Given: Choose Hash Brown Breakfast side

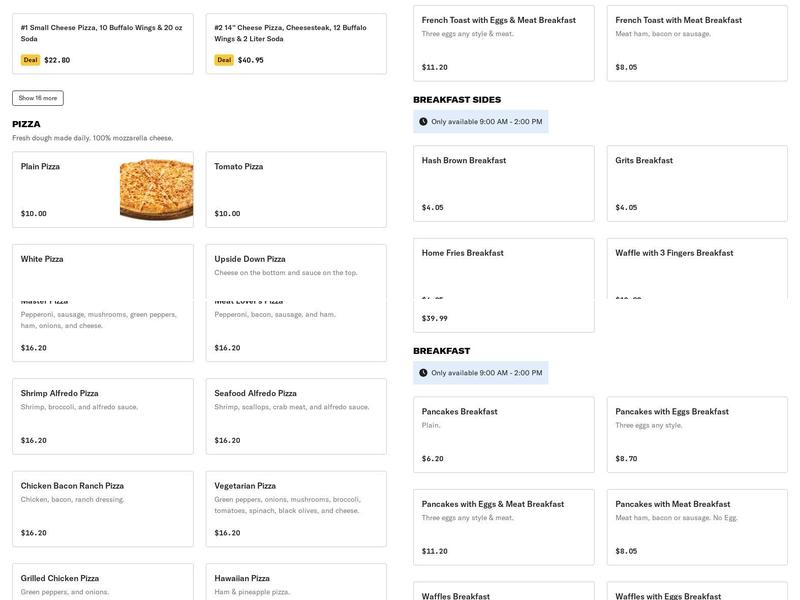Looking at the screenshot, I should [504, 184].
